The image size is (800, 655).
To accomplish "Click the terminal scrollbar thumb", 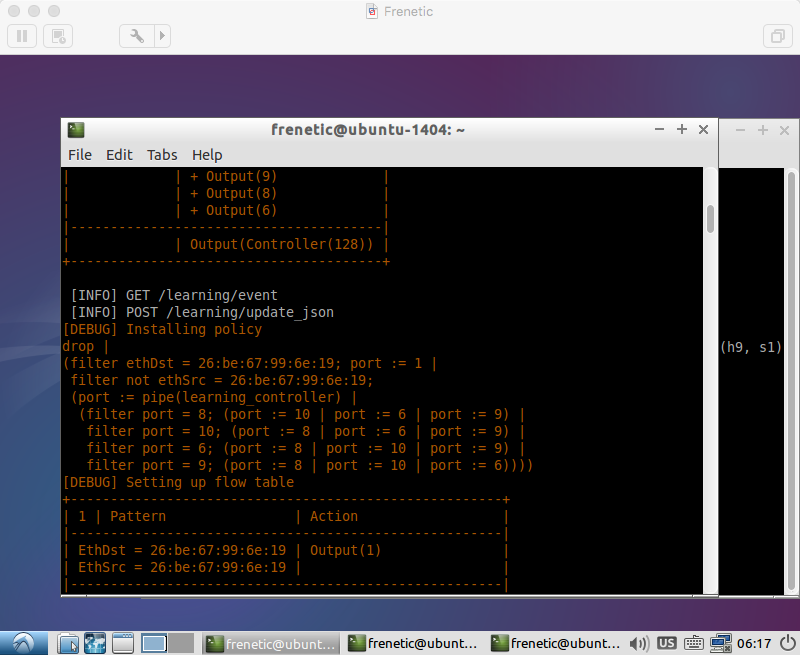I will (710, 218).
